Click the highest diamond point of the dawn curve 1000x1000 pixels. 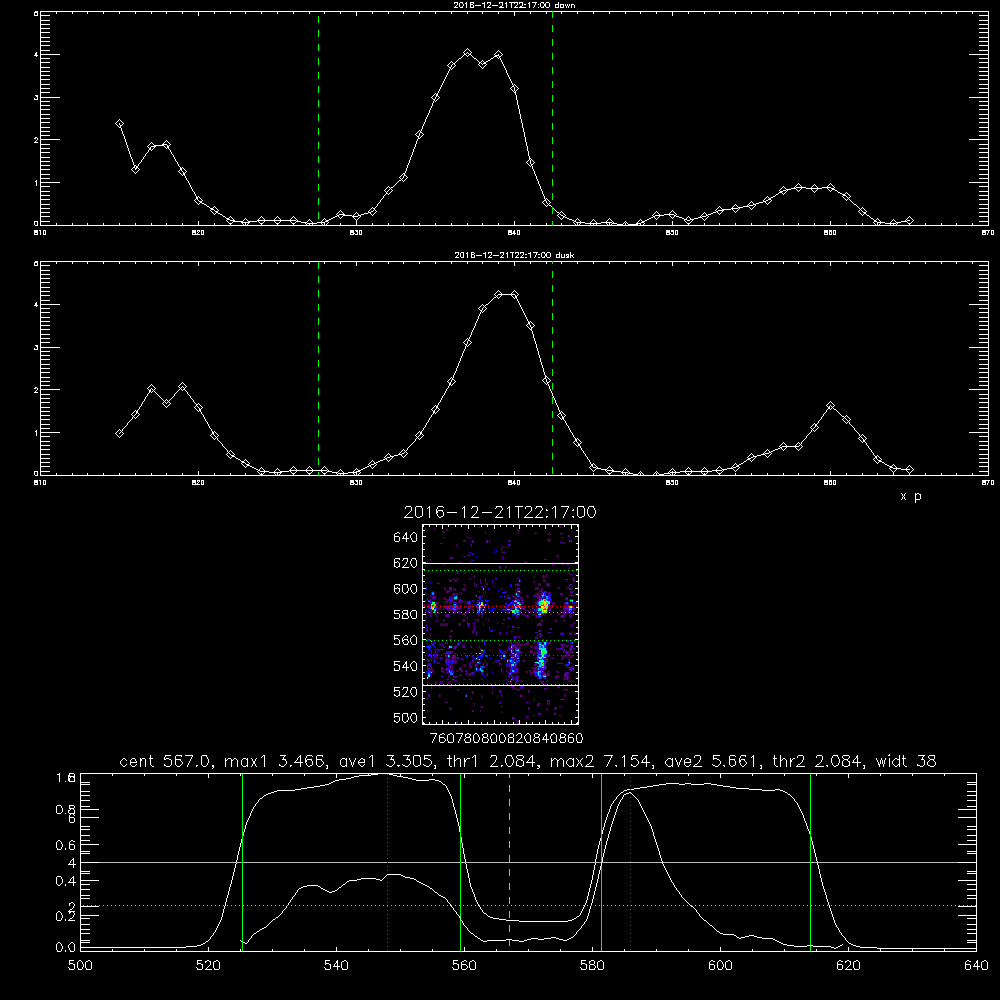coord(467,53)
